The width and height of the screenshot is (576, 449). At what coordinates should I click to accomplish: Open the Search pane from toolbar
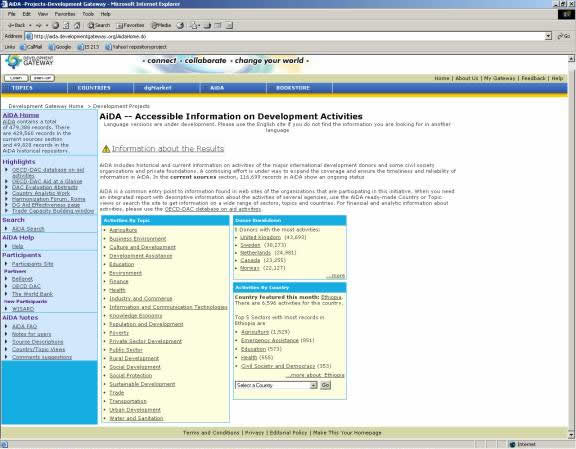(99, 25)
